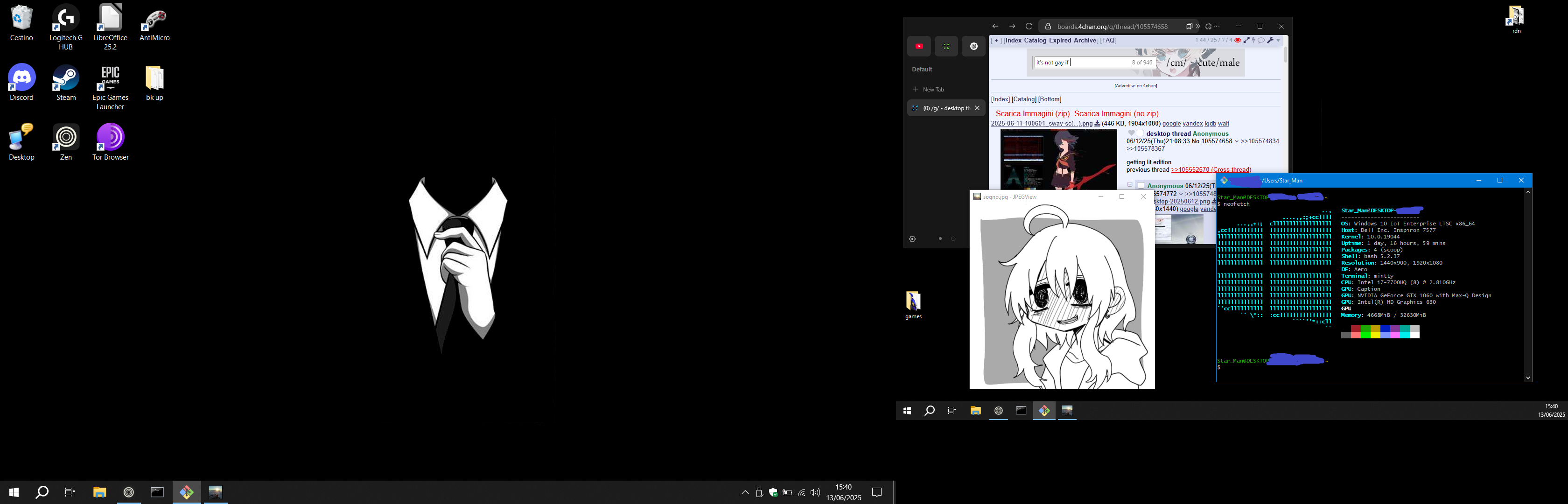Open the LibreOffice 25.2 desktop shortcut
Viewport: 1568px width, 504px height.
(110, 28)
